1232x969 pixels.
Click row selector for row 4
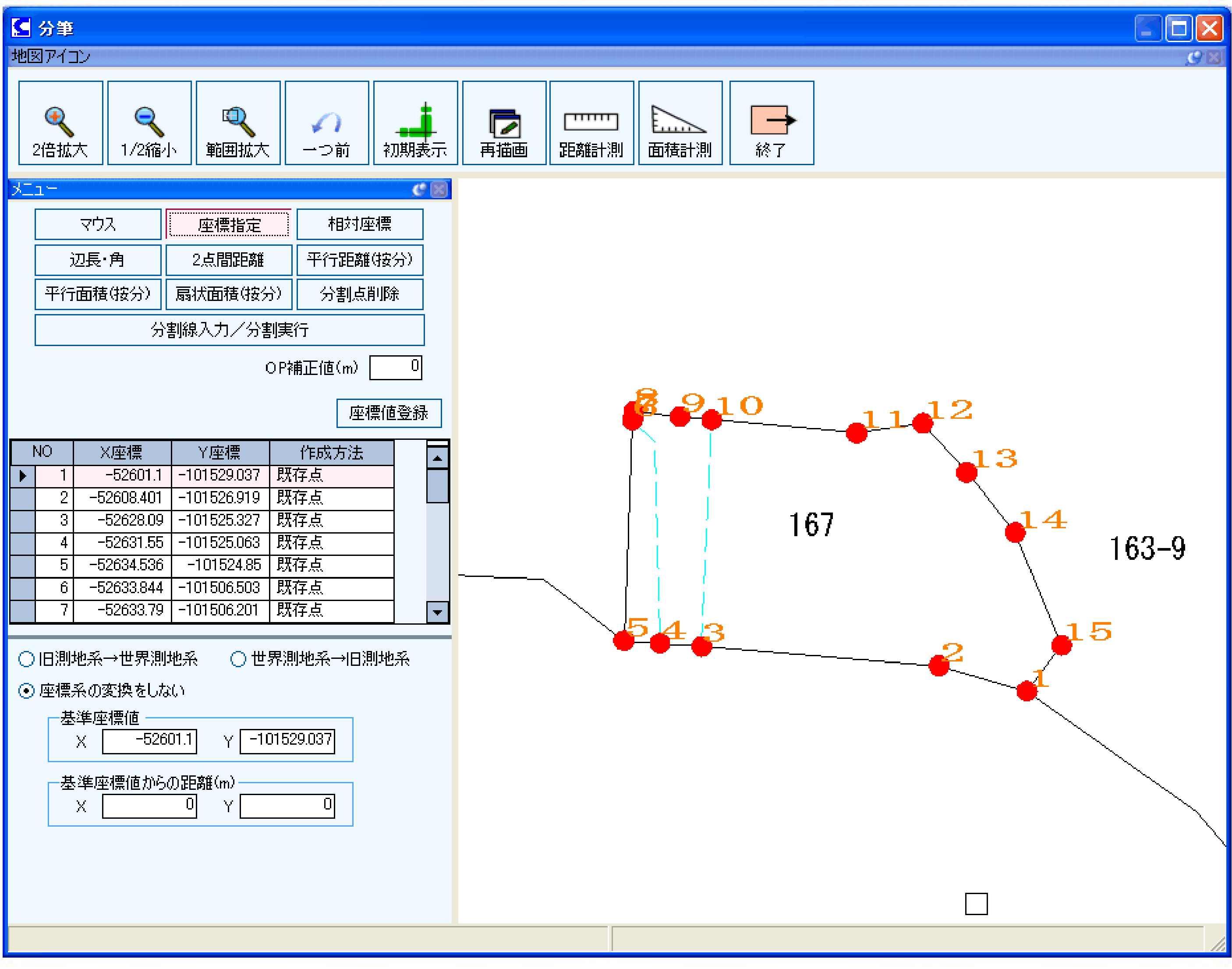click(x=23, y=543)
